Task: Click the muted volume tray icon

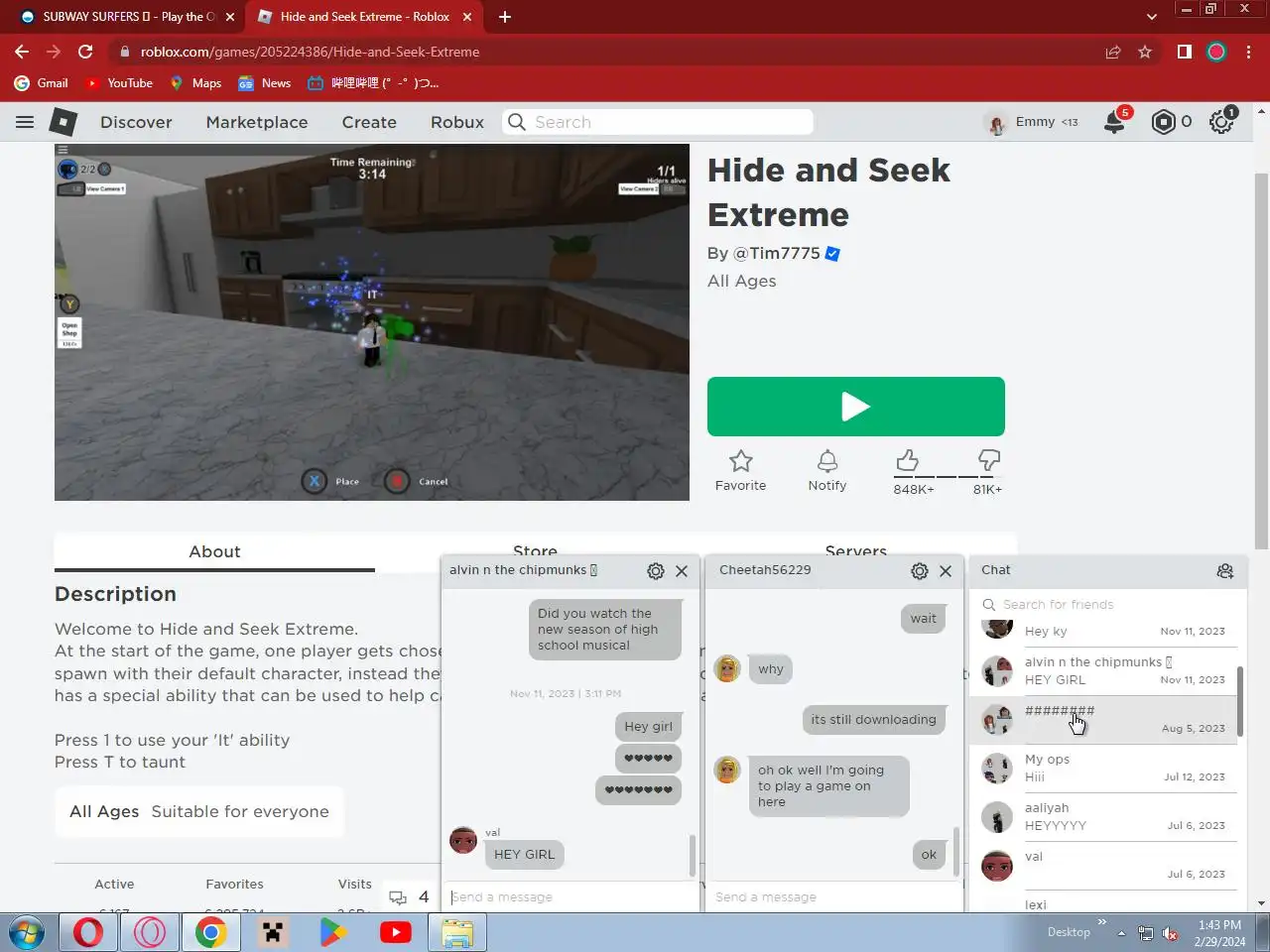Action: pos(1171,933)
